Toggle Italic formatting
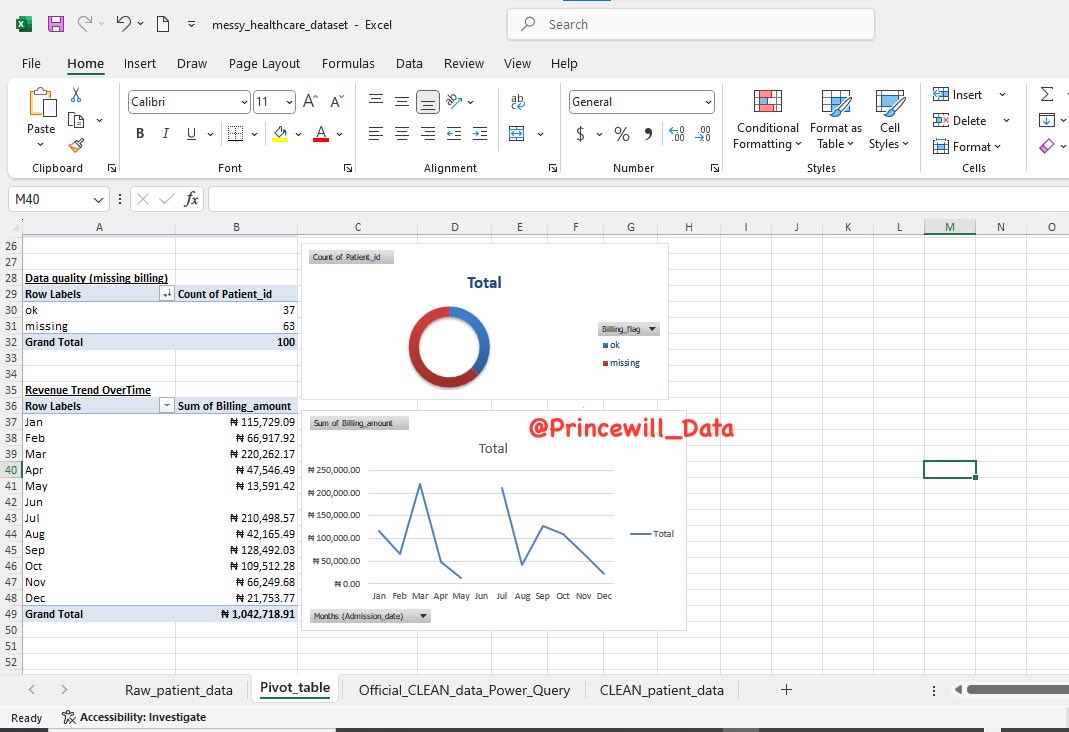The image size is (1069, 732). pyautogui.click(x=166, y=134)
